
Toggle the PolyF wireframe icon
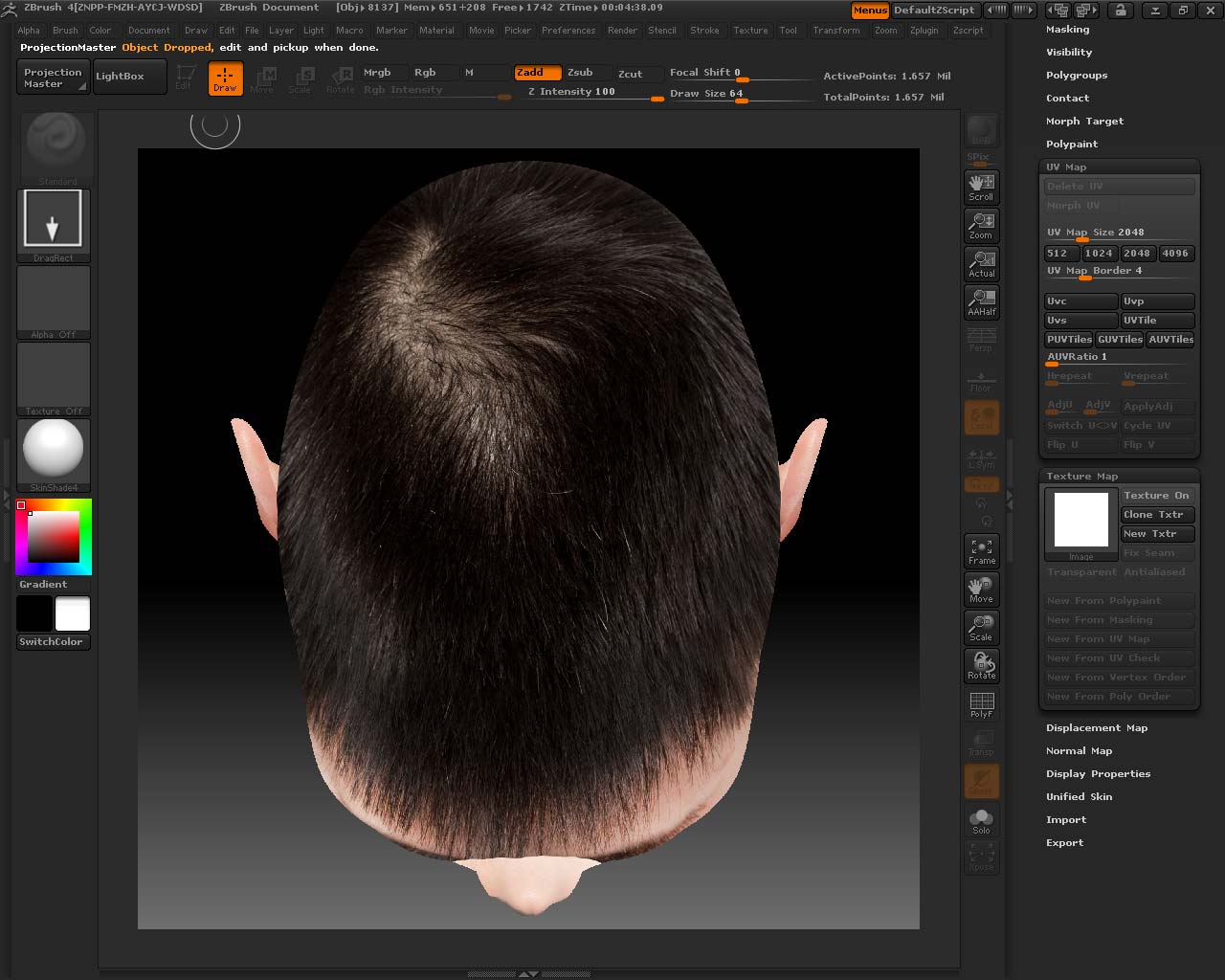[x=981, y=703]
